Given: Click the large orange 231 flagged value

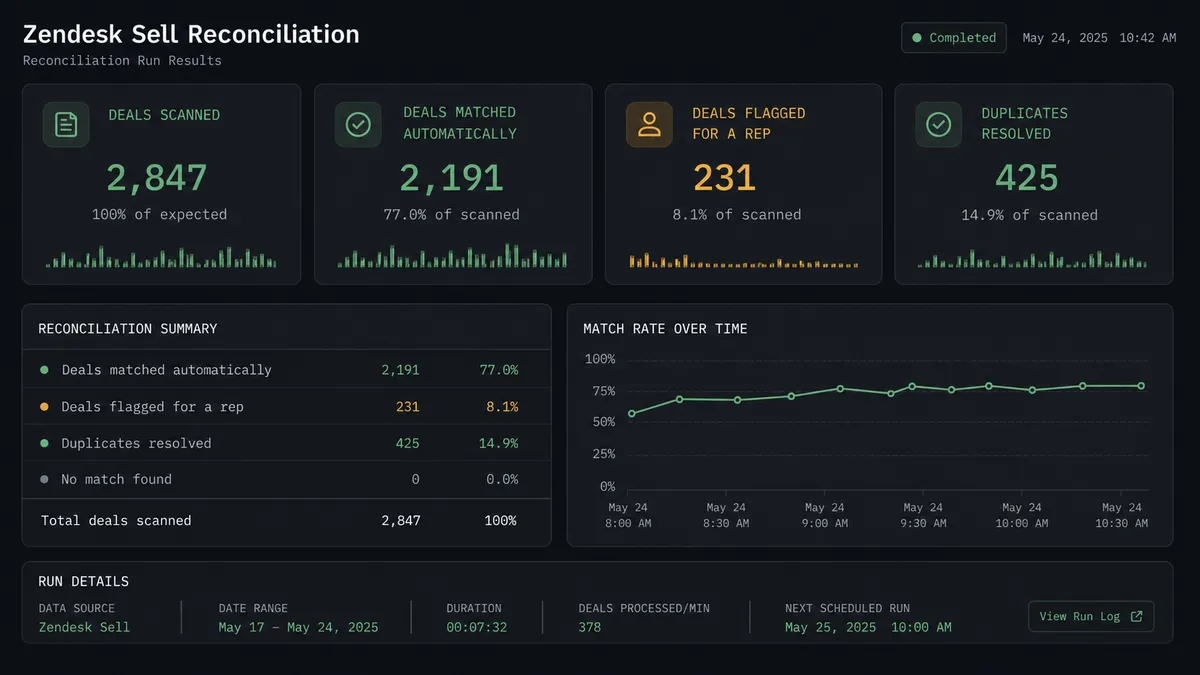Looking at the screenshot, I should [x=724, y=178].
